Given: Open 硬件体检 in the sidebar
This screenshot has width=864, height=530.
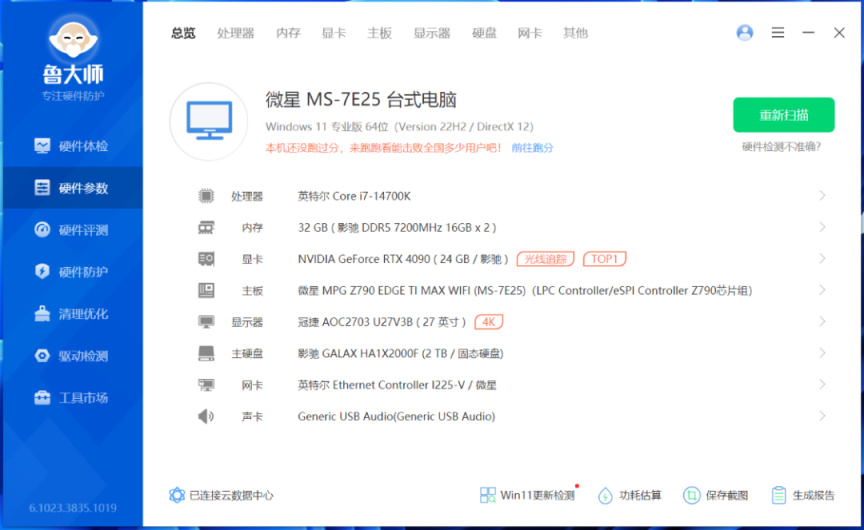Looking at the screenshot, I should (x=72, y=146).
